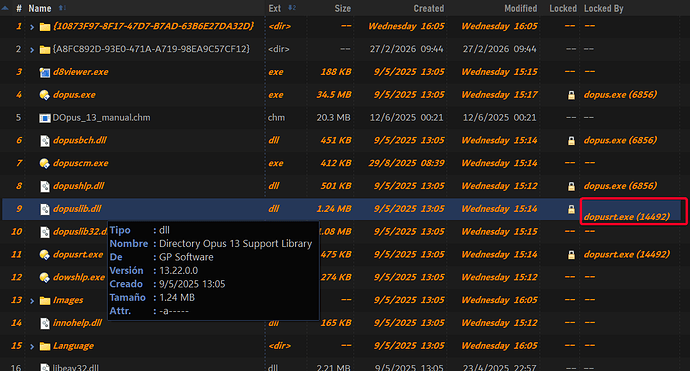Screen dimensions: 690x371
Task: Click the chm extension cell
Action: 276,118
